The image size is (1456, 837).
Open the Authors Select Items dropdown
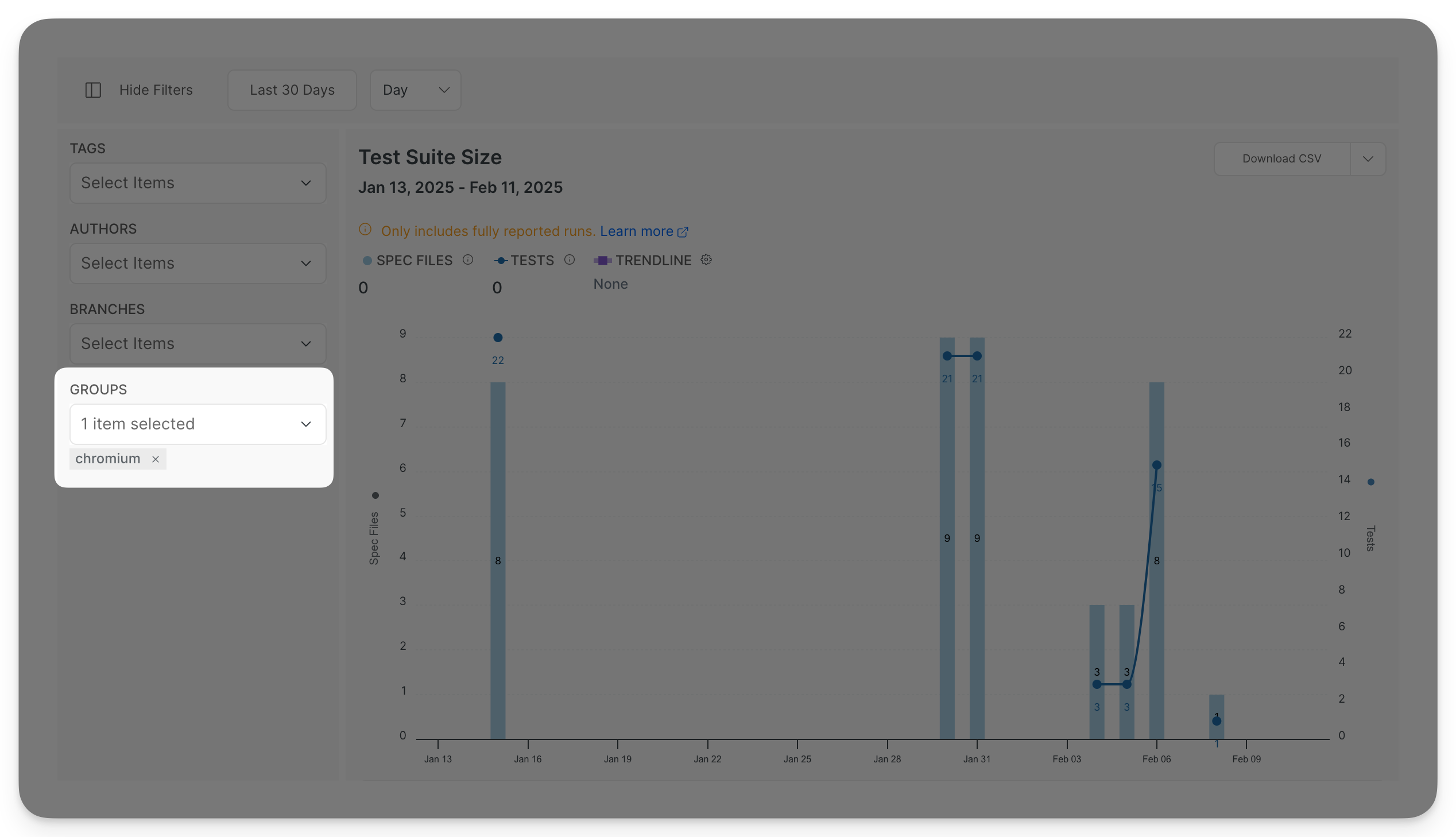click(x=198, y=263)
